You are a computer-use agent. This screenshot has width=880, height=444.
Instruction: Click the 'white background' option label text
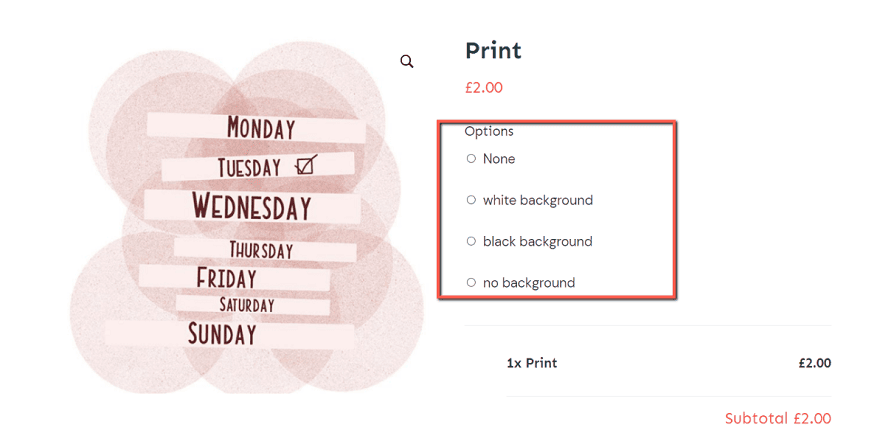coord(538,200)
